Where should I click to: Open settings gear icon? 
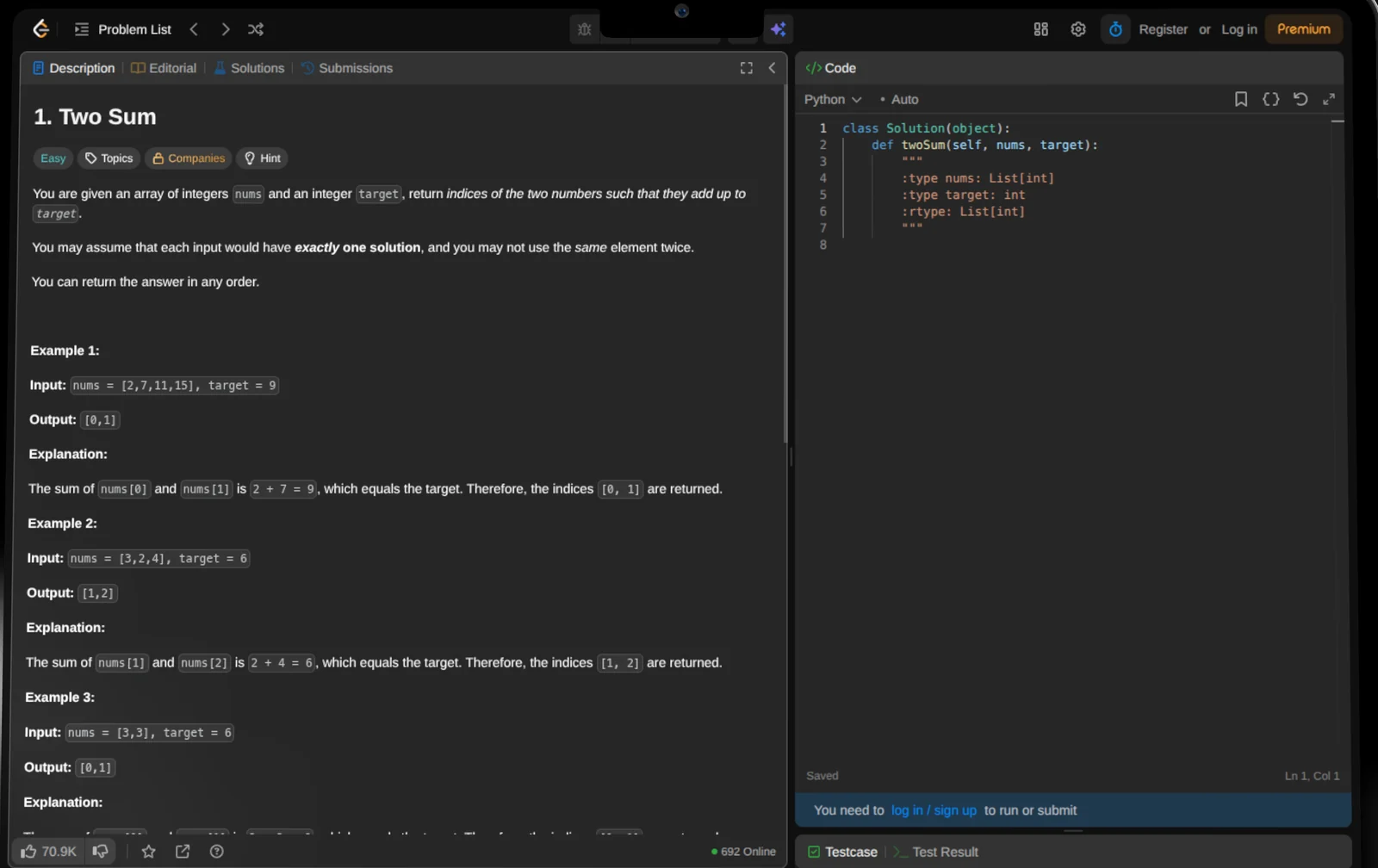pyautogui.click(x=1078, y=29)
